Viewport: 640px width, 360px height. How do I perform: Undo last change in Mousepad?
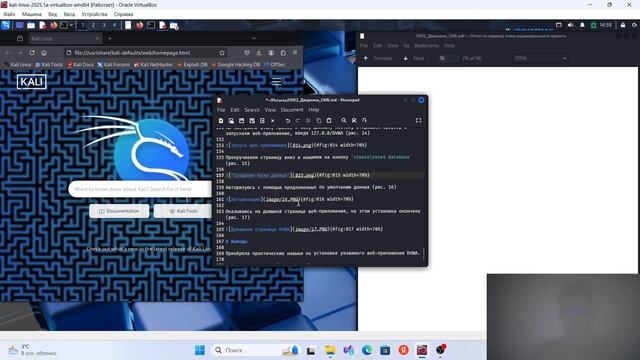288,120
